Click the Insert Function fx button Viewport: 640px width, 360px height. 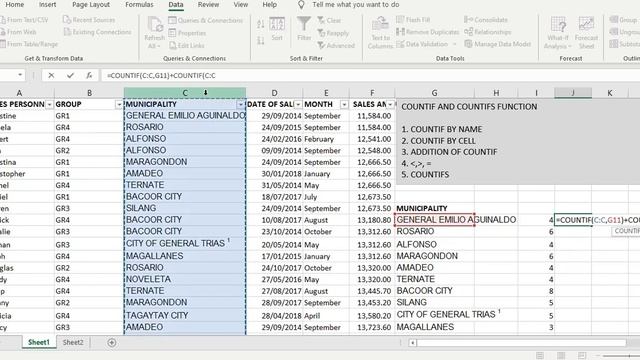pyautogui.click(x=89, y=75)
